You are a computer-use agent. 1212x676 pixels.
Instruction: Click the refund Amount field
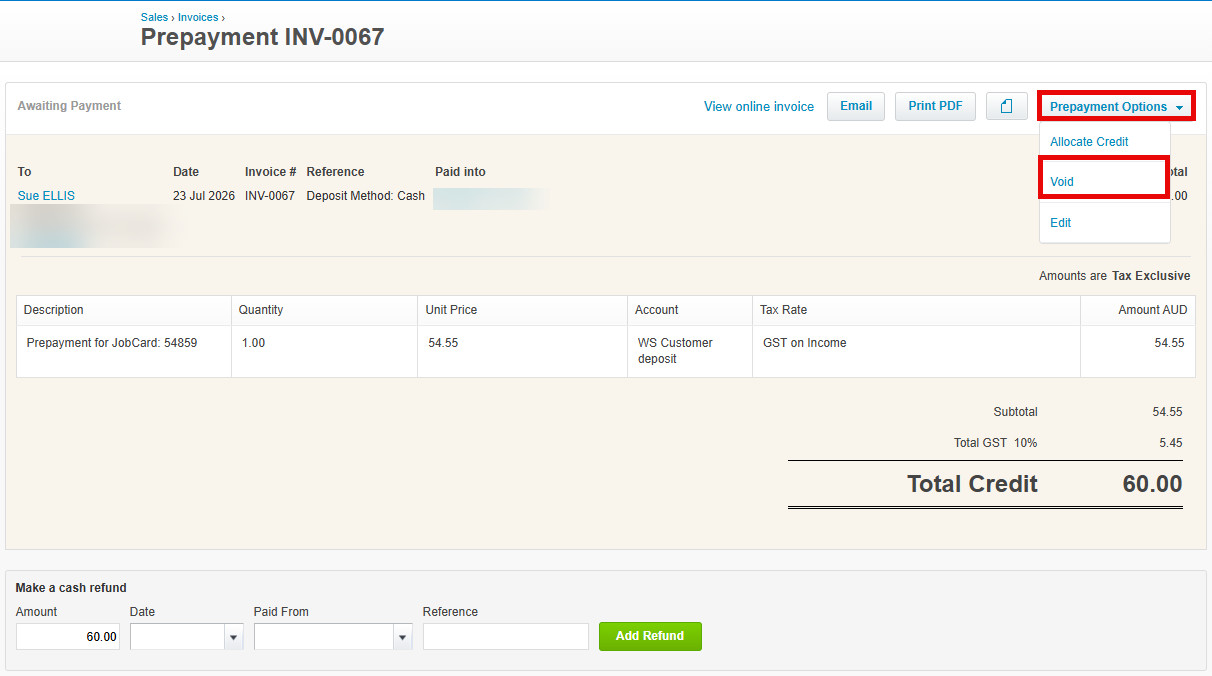point(68,636)
